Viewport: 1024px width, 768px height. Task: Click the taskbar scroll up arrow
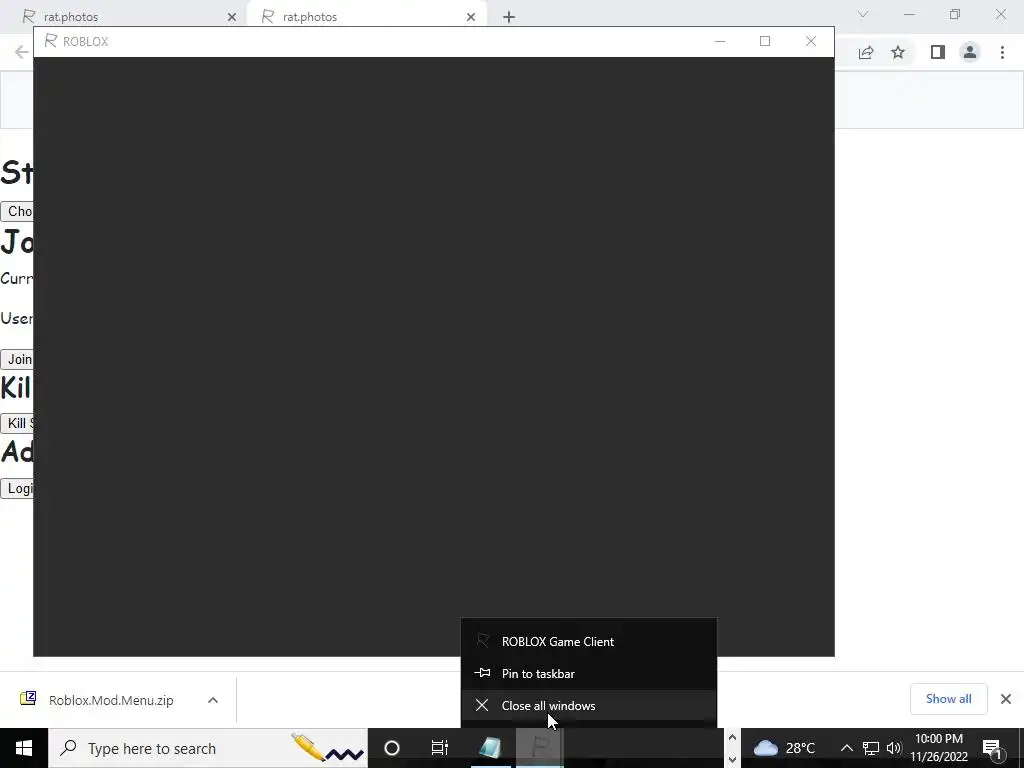pos(732,738)
